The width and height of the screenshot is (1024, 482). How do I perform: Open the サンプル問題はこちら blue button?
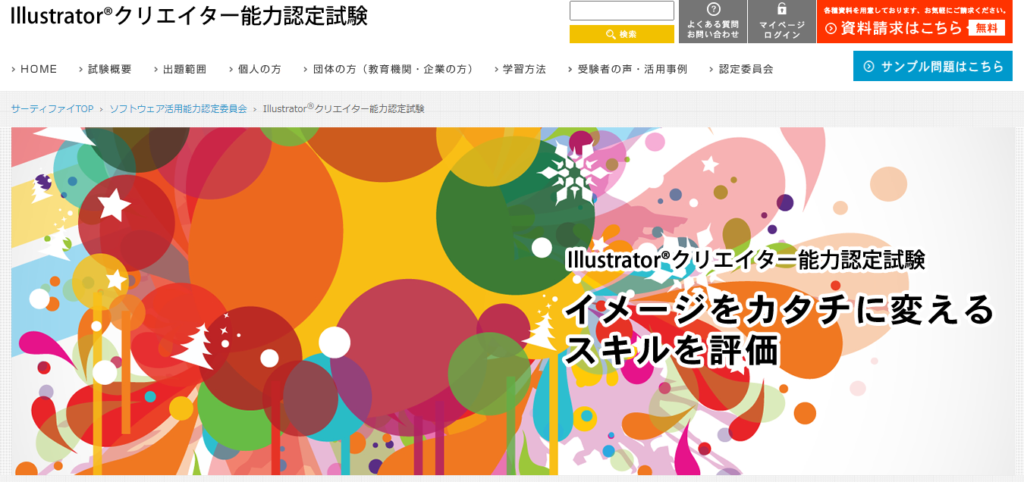tap(933, 66)
